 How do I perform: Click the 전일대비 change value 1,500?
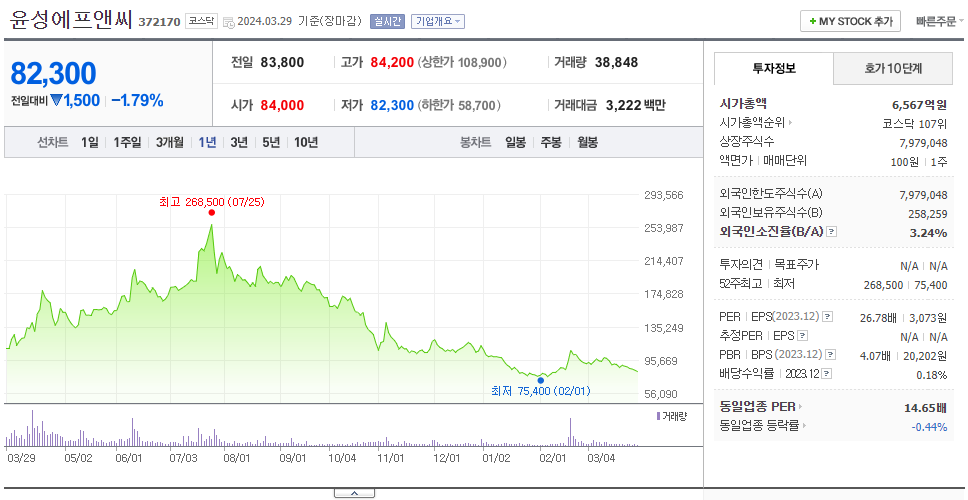pos(81,101)
